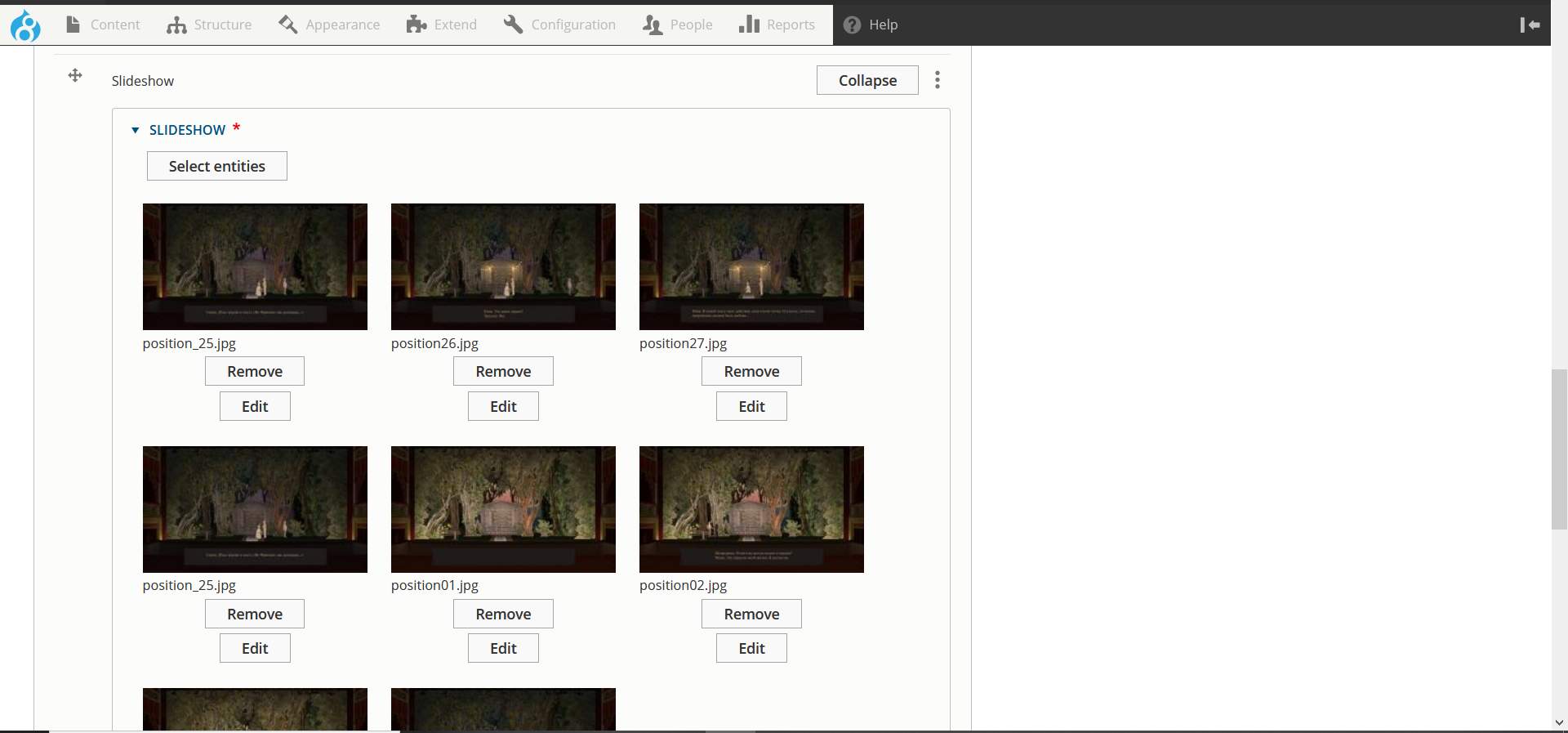1568x733 pixels.
Task: Edit the position27.jpg image
Action: (751, 406)
